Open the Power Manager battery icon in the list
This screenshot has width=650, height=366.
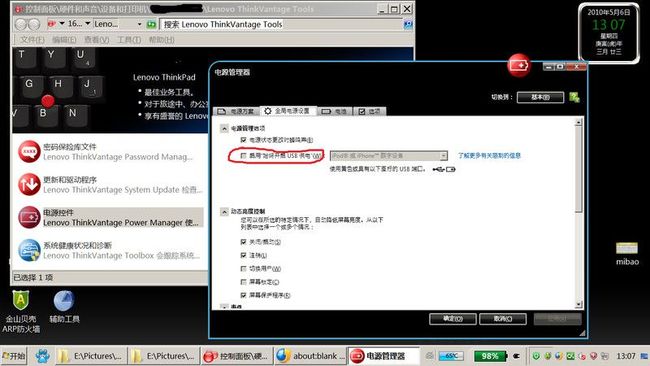[29, 217]
